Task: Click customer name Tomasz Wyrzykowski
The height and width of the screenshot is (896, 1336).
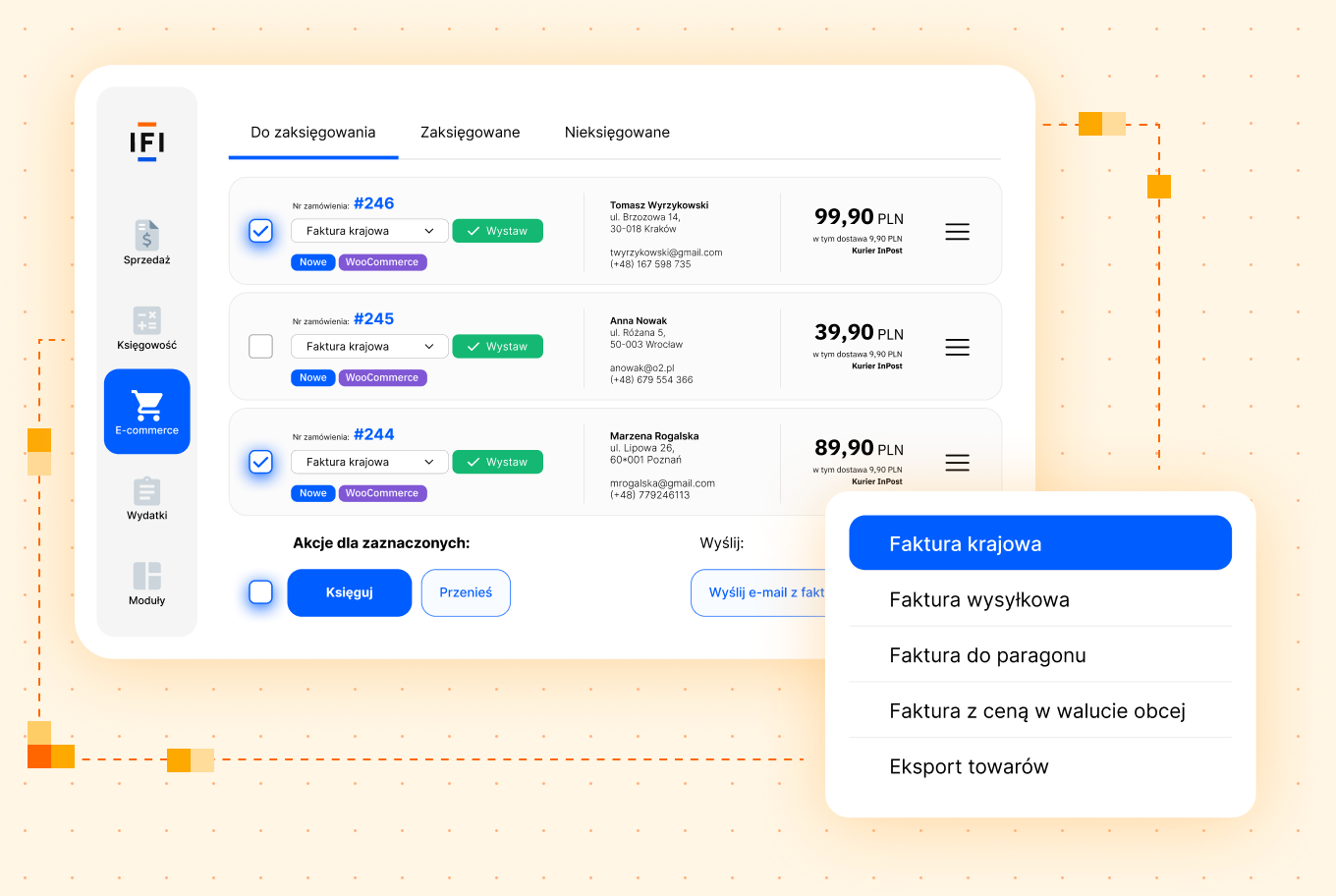Action: 659,205
